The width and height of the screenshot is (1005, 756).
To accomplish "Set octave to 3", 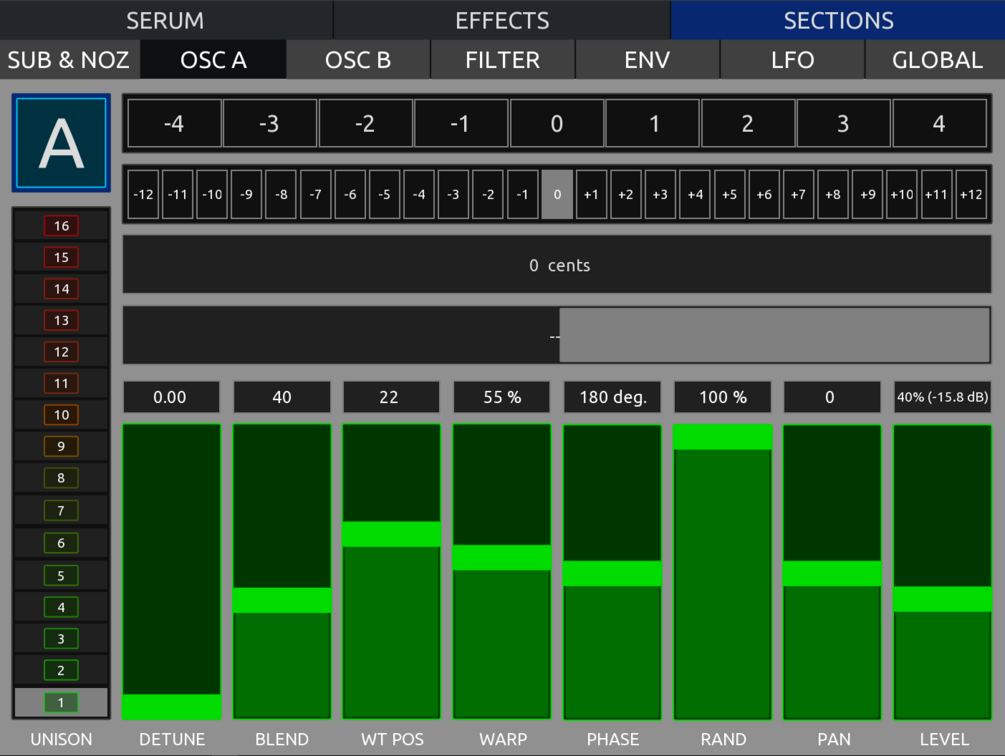I will pos(843,123).
